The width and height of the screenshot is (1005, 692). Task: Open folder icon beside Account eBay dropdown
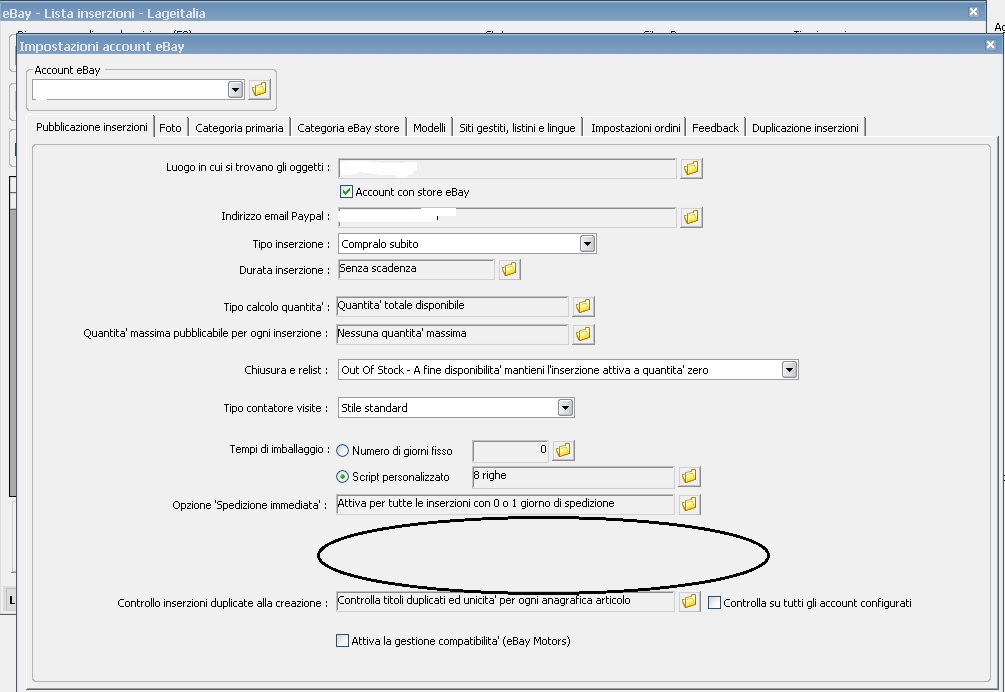(x=259, y=89)
